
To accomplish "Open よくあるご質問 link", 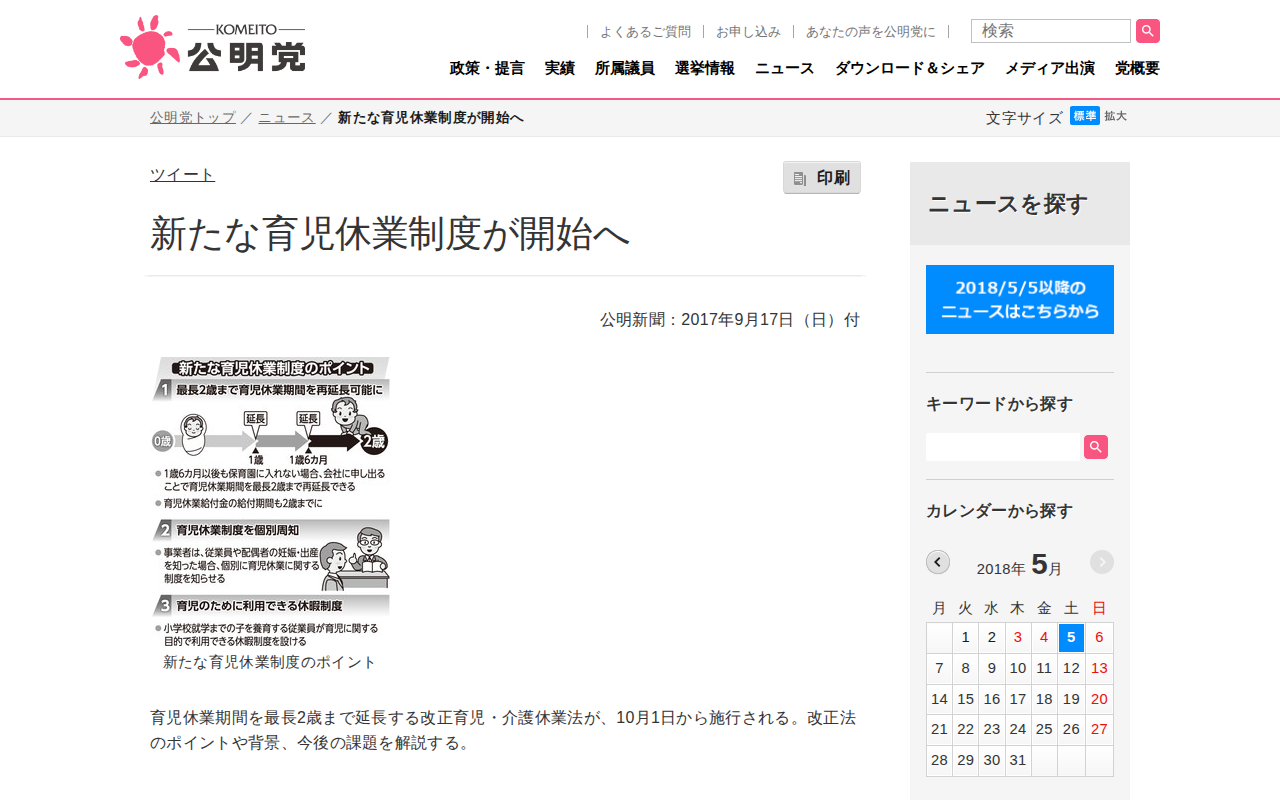I will click(x=645, y=32).
